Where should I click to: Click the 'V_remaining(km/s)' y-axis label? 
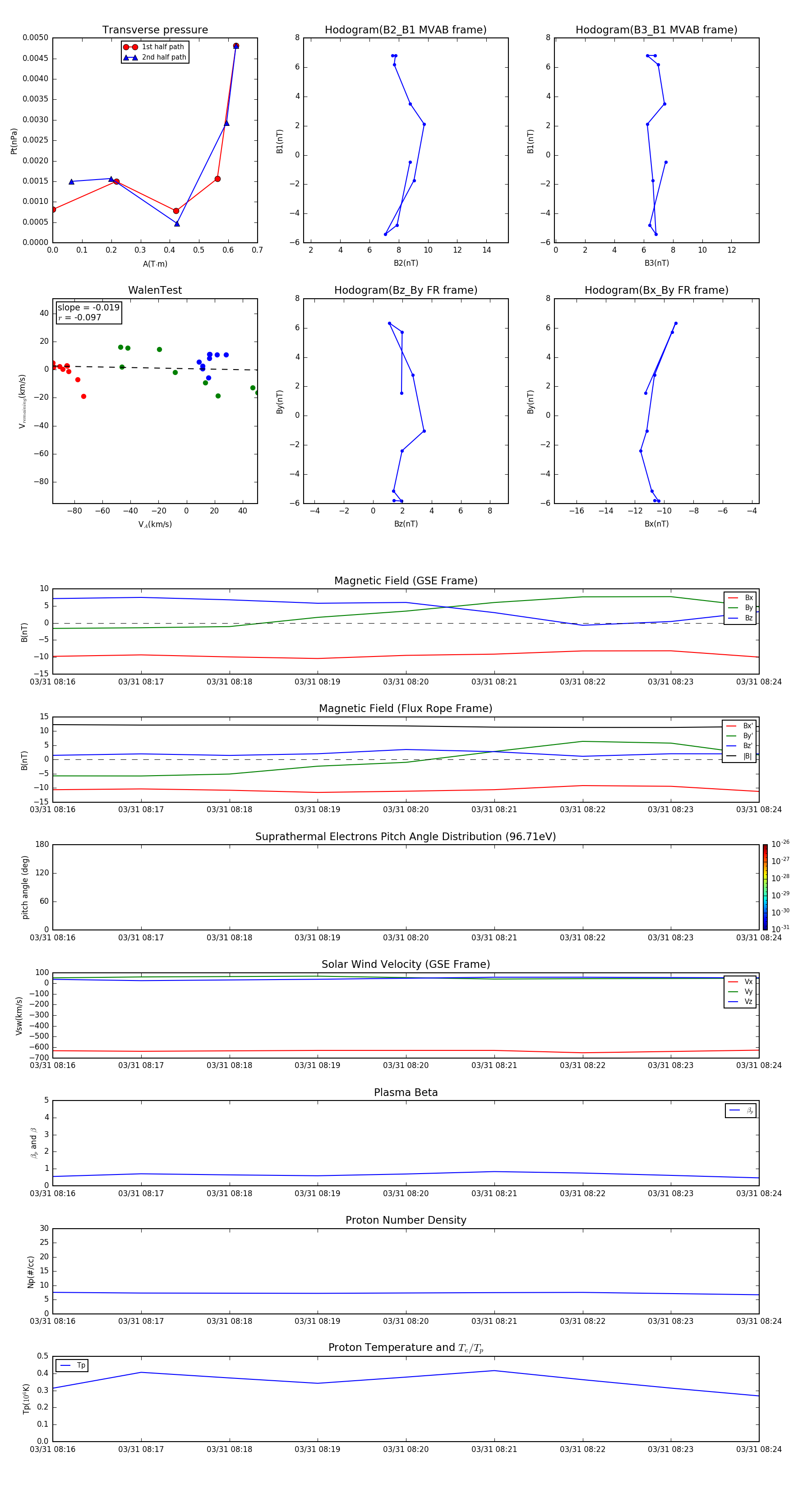pos(22,401)
